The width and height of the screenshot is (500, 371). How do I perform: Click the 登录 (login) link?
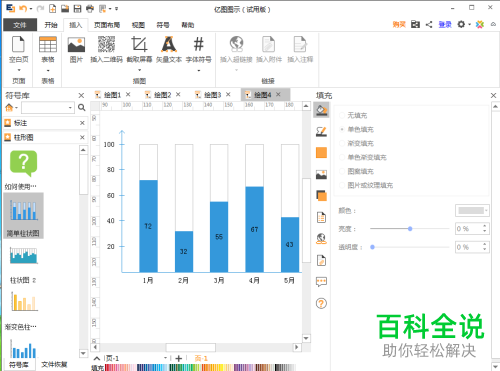click(445, 24)
